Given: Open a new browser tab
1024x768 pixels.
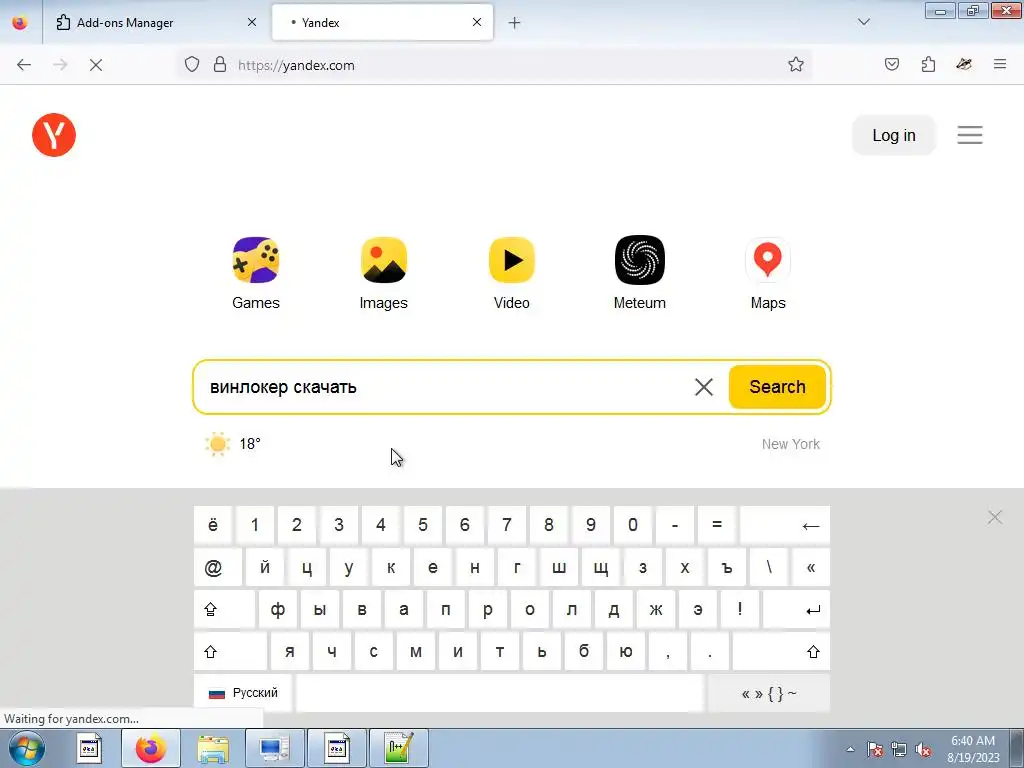Looking at the screenshot, I should coord(515,23).
